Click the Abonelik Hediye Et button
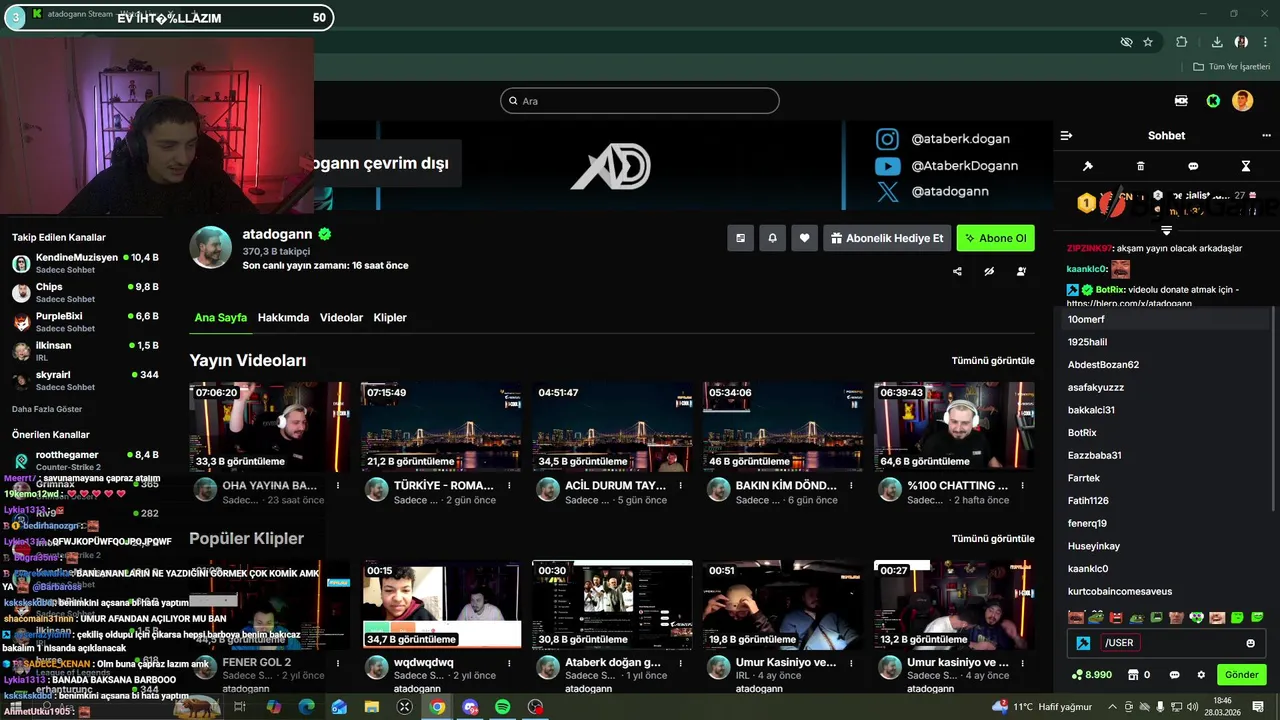The width and height of the screenshot is (1280, 720). tap(886, 238)
